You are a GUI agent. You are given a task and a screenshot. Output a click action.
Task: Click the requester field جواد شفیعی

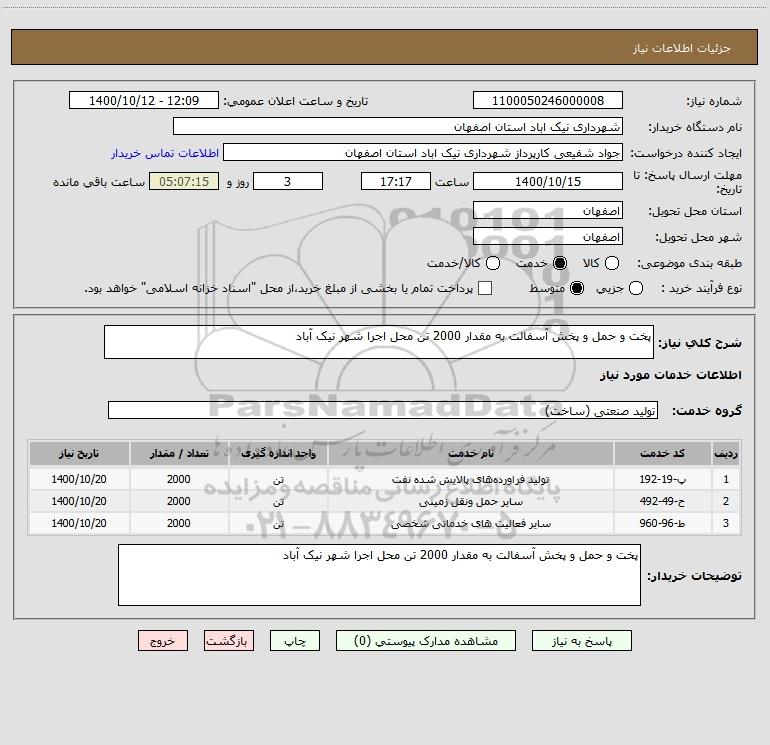(x=423, y=152)
